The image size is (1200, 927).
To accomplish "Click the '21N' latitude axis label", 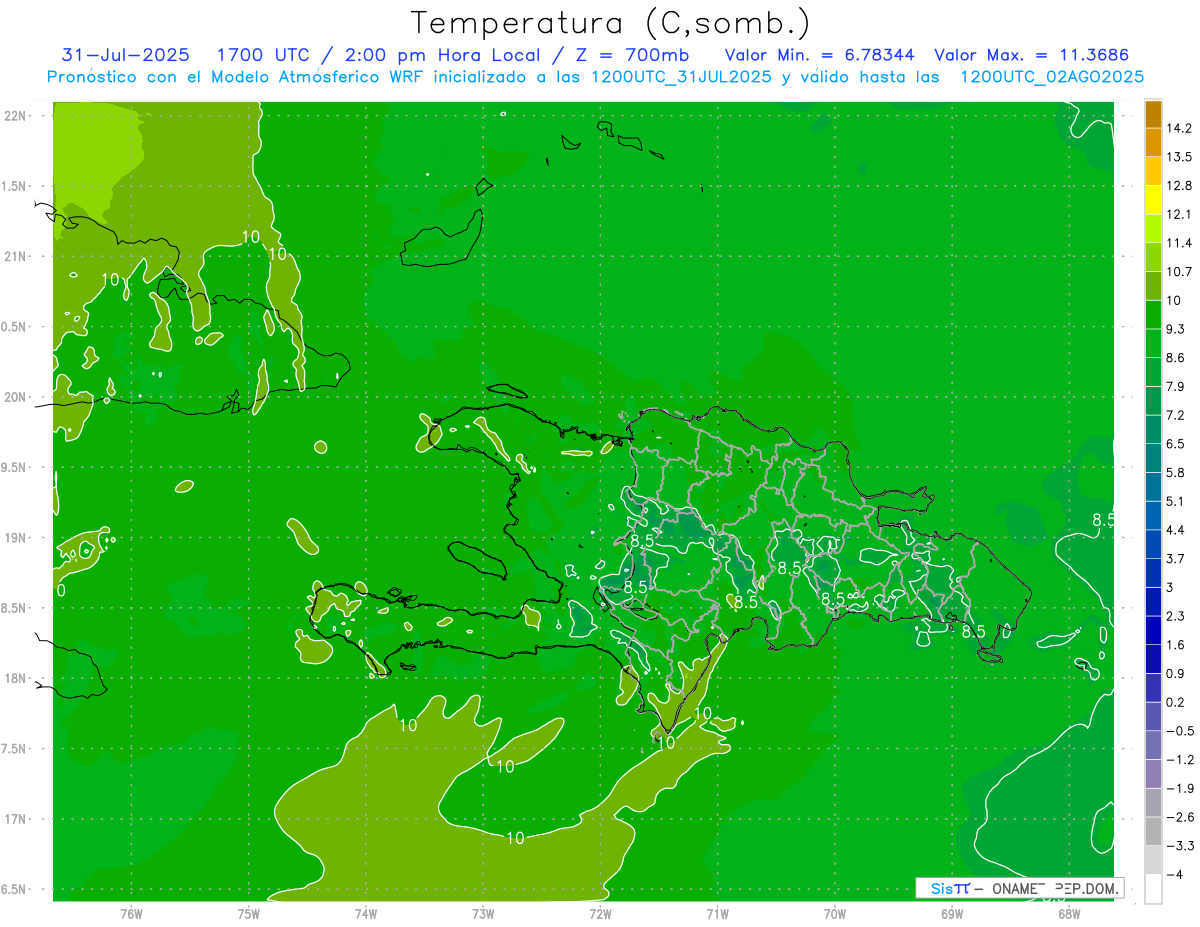I will pyautogui.click(x=14, y=256).
